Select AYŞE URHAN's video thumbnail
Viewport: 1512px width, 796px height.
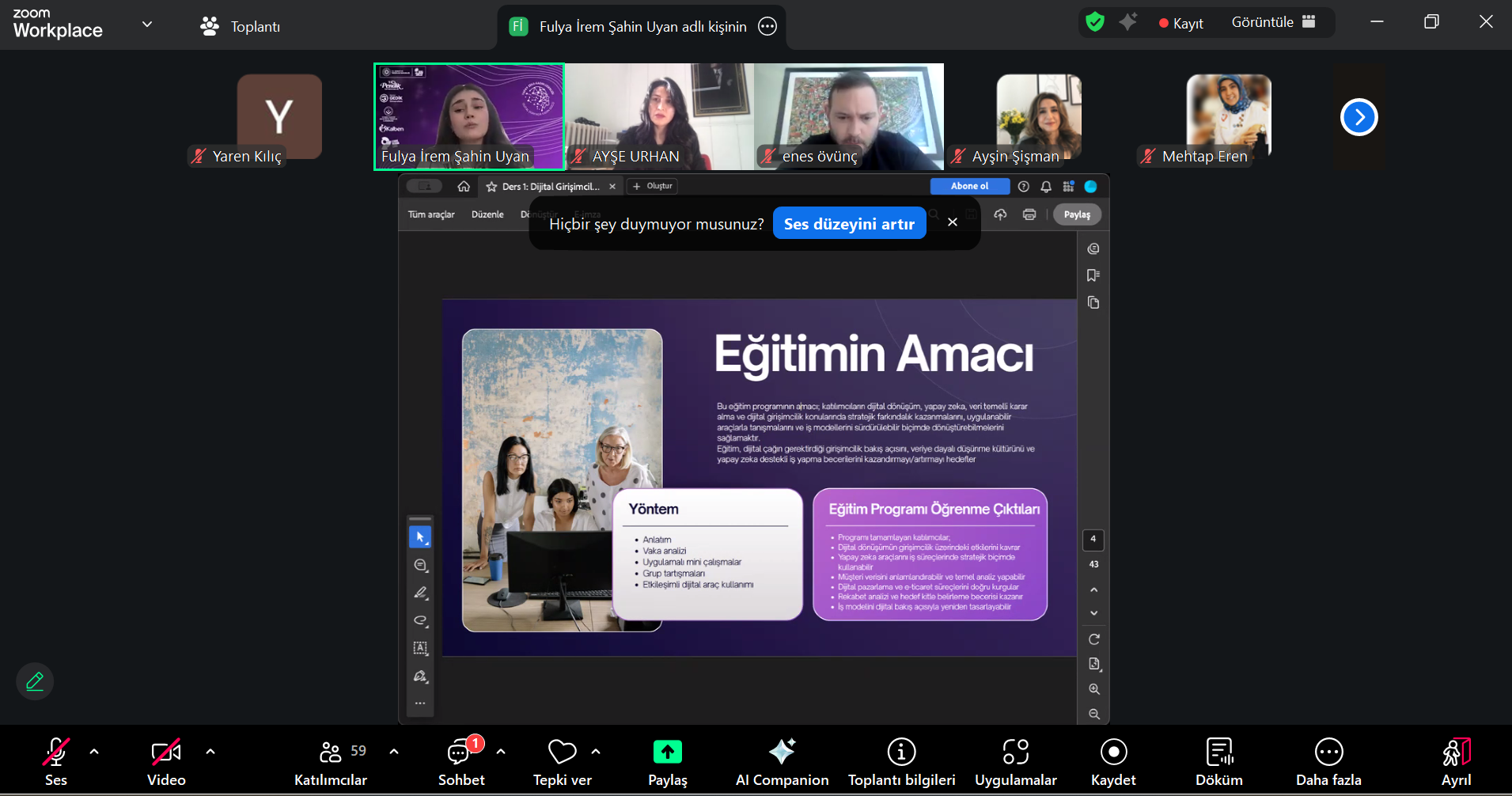pyautogui.click(x=659, y=116)
